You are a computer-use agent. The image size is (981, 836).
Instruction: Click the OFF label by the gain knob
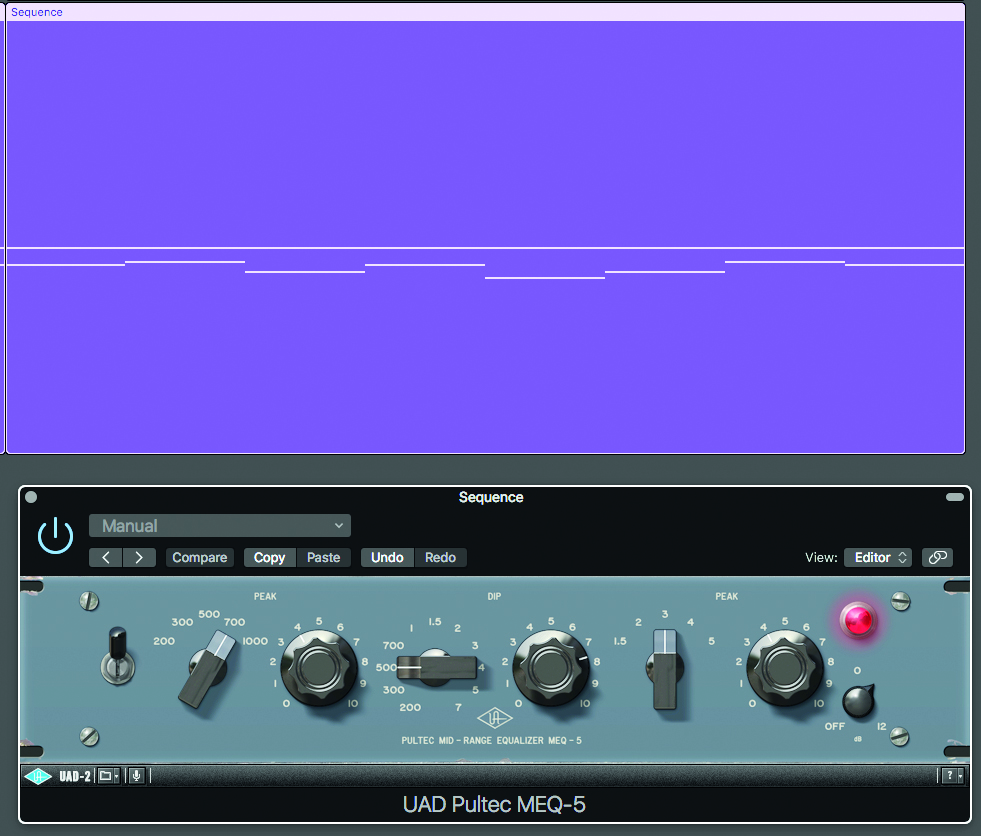835,726
